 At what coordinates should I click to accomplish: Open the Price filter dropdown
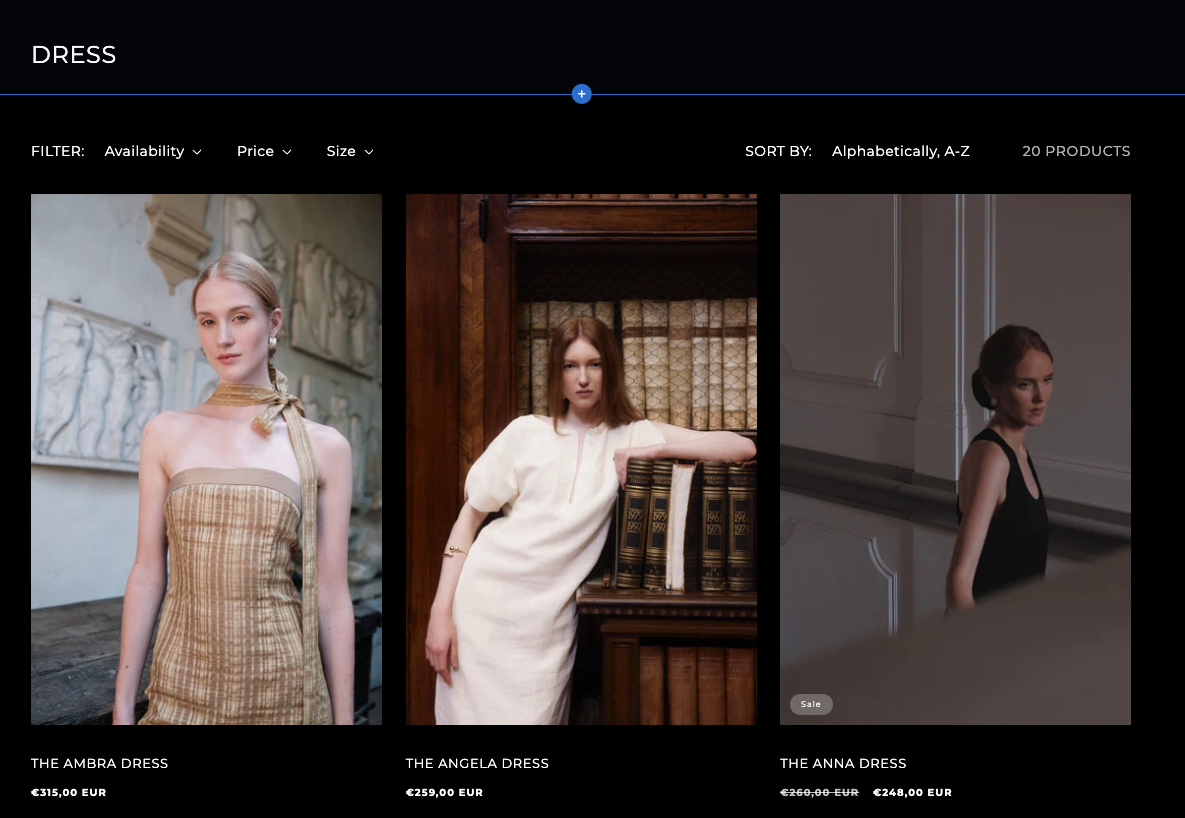coord(264,151)
